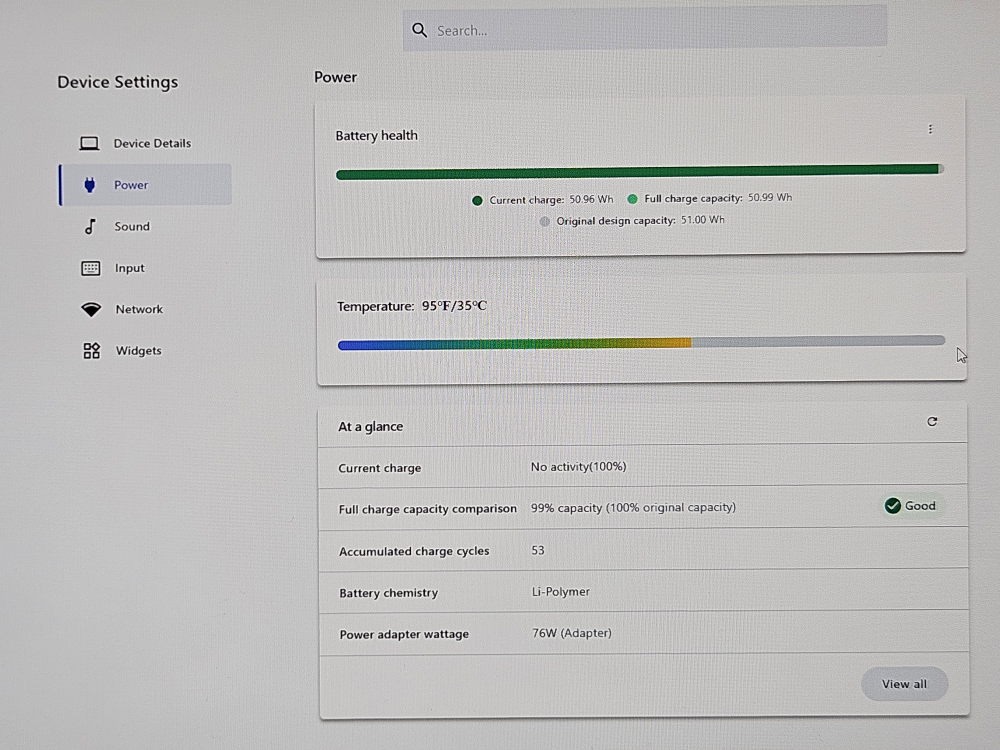Click the laptop icon for Device Details
The image size is (1000, 750).
[x=89, y=143]
